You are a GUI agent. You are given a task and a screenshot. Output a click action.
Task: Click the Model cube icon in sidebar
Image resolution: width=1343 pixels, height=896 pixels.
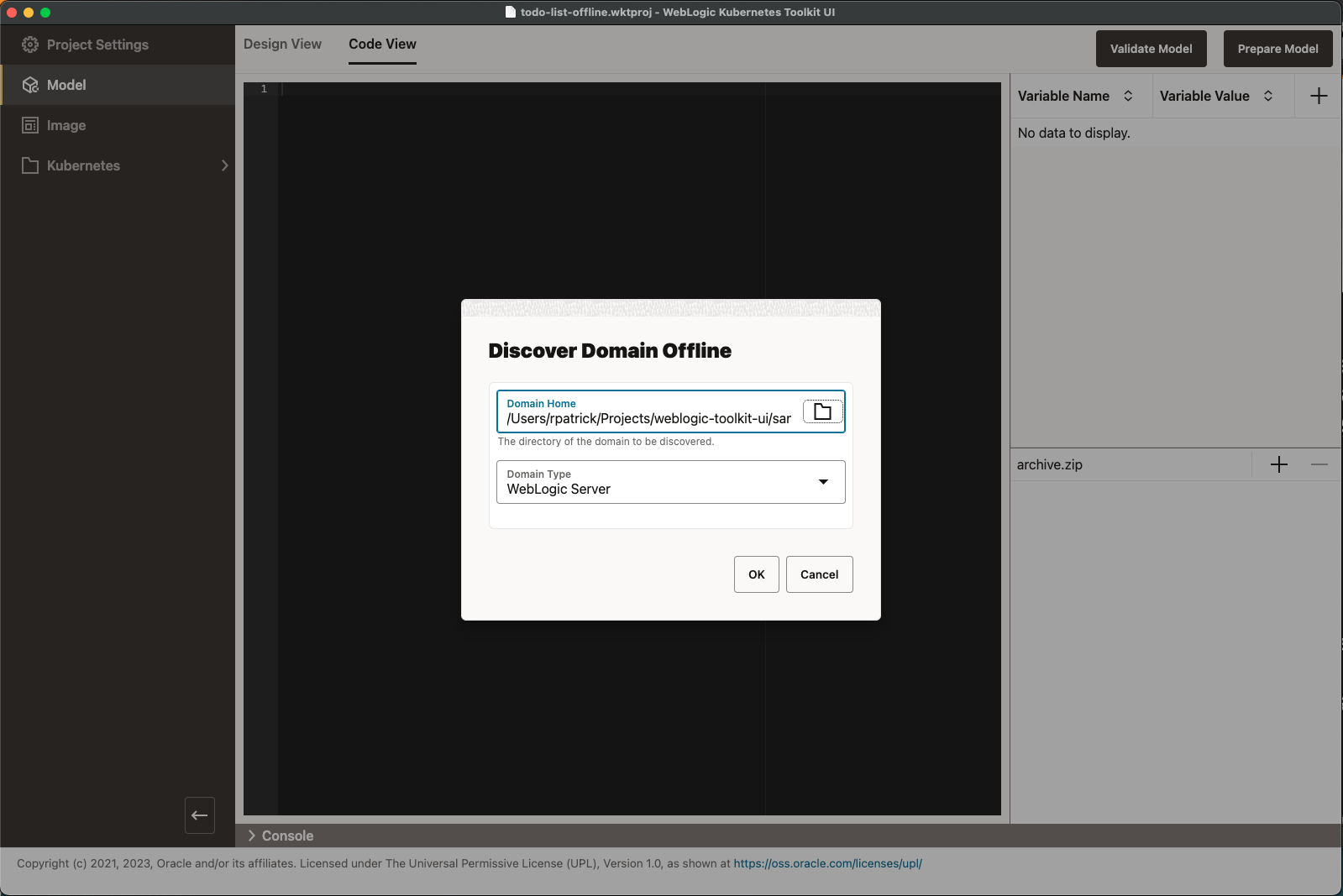click(30, 85)
